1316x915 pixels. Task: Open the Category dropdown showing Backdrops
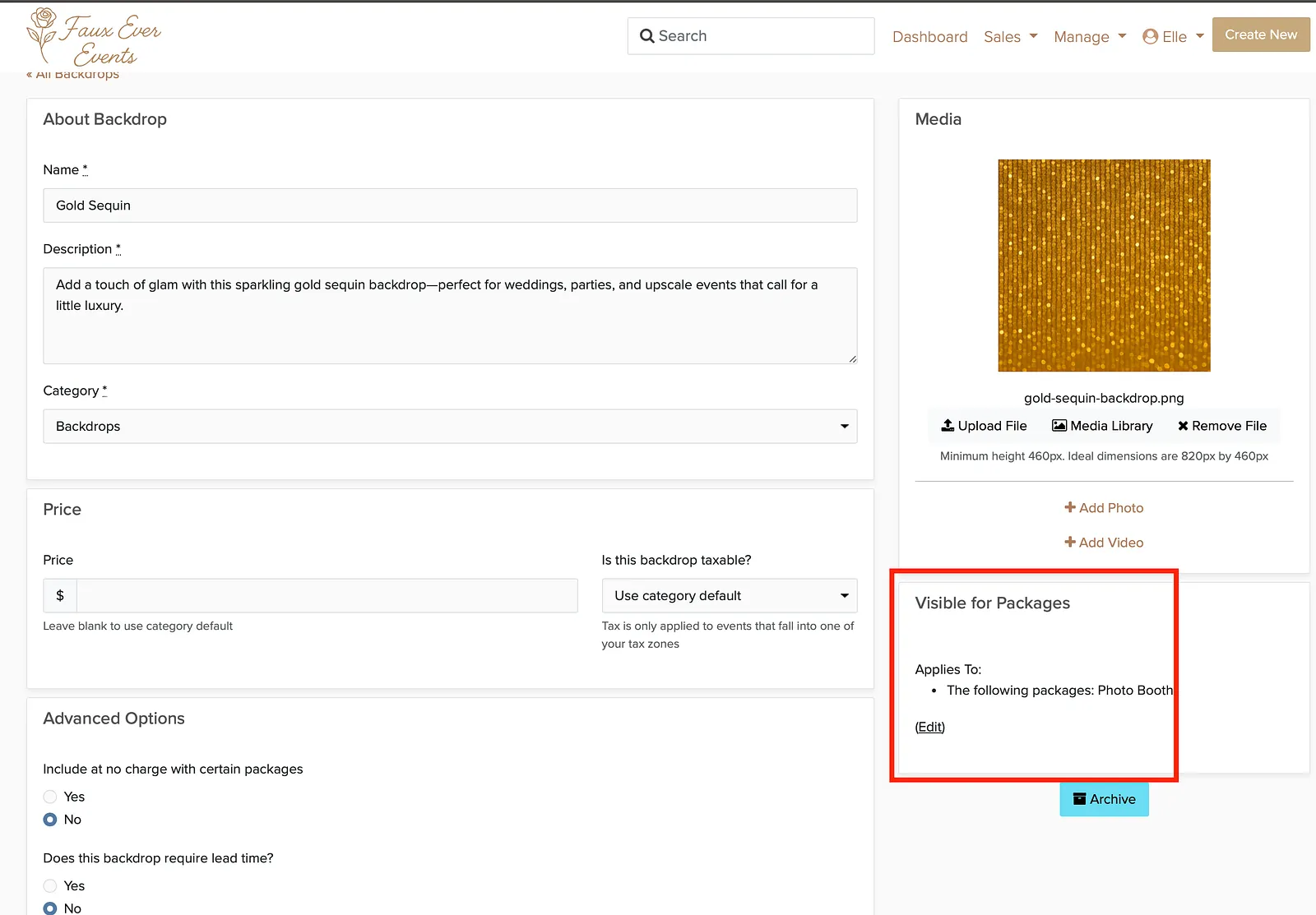(450, 426)
